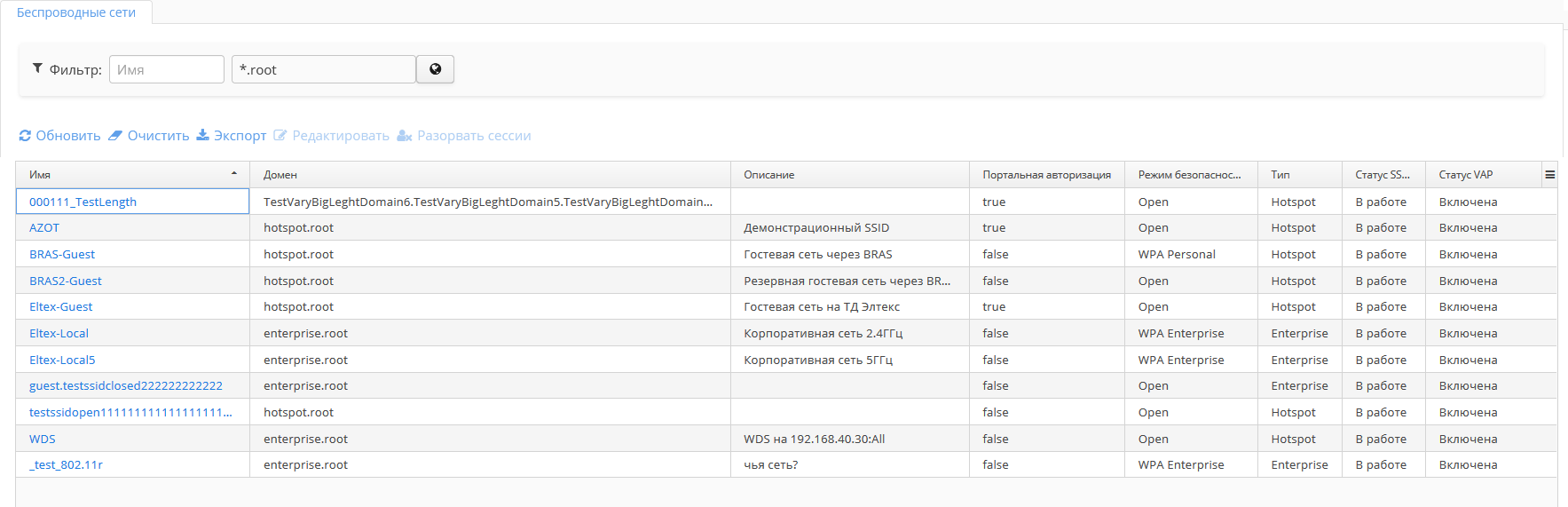Click the Disconnect sessions (Разорвать сессии) icon
The width and height of the screenshot is (1568, 507).
405,136
